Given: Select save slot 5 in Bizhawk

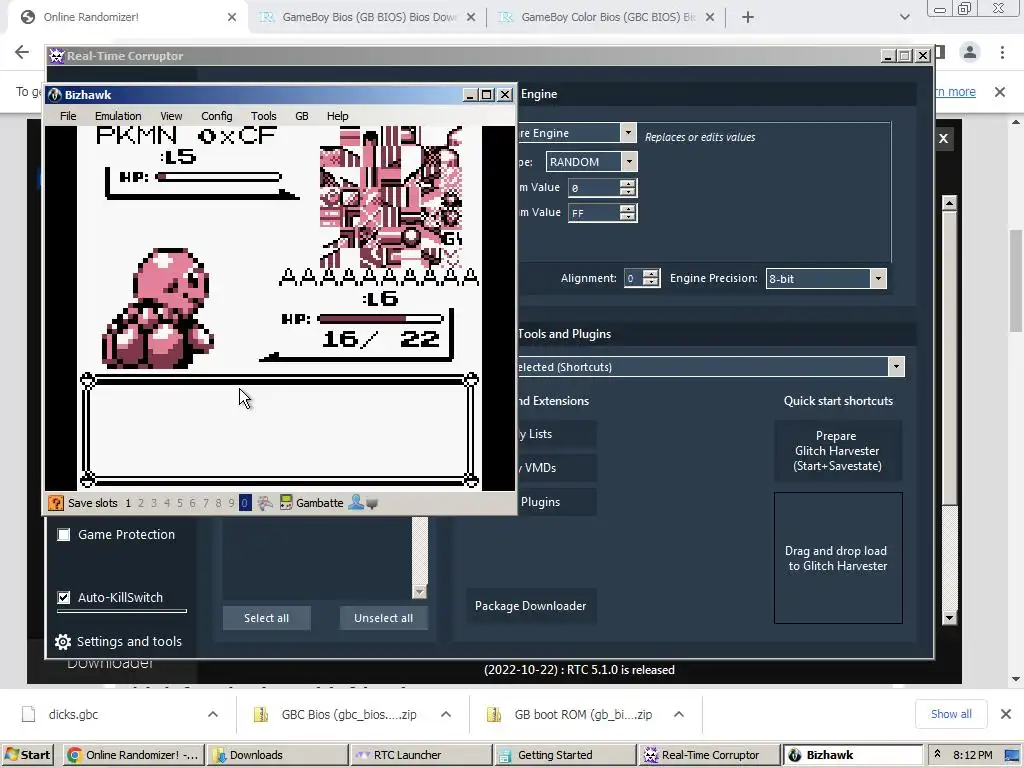Looking at the screenshot, I should 180,504.
